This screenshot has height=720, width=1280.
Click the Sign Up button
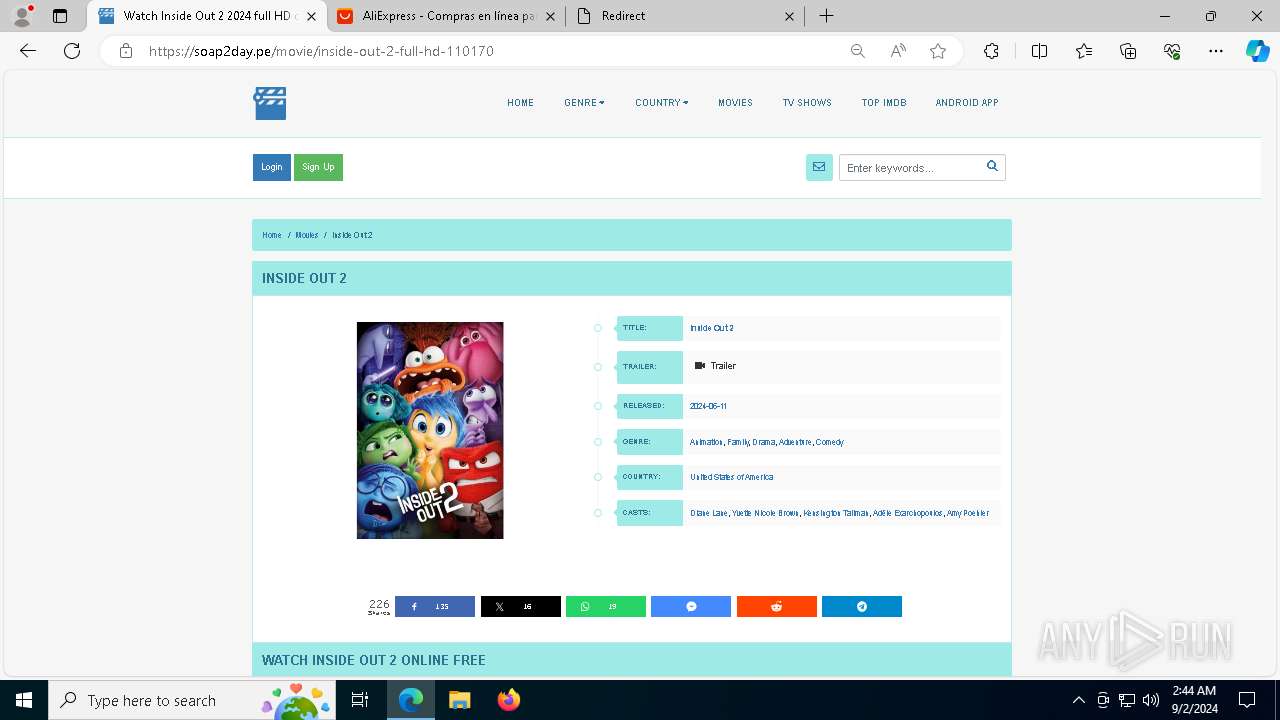coord(318,167)
